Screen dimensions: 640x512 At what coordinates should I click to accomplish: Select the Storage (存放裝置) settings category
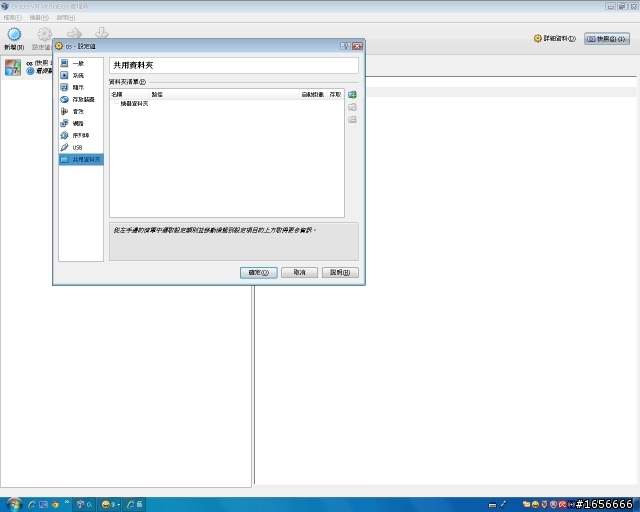click(x=81, y=99)
